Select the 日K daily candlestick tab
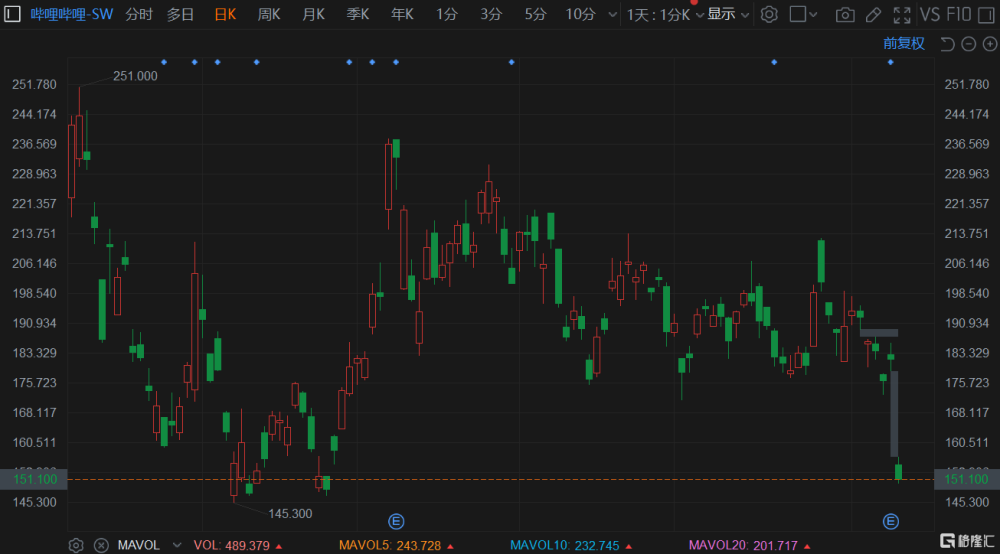Screen dimensions: 1000x554 (225, 14)
